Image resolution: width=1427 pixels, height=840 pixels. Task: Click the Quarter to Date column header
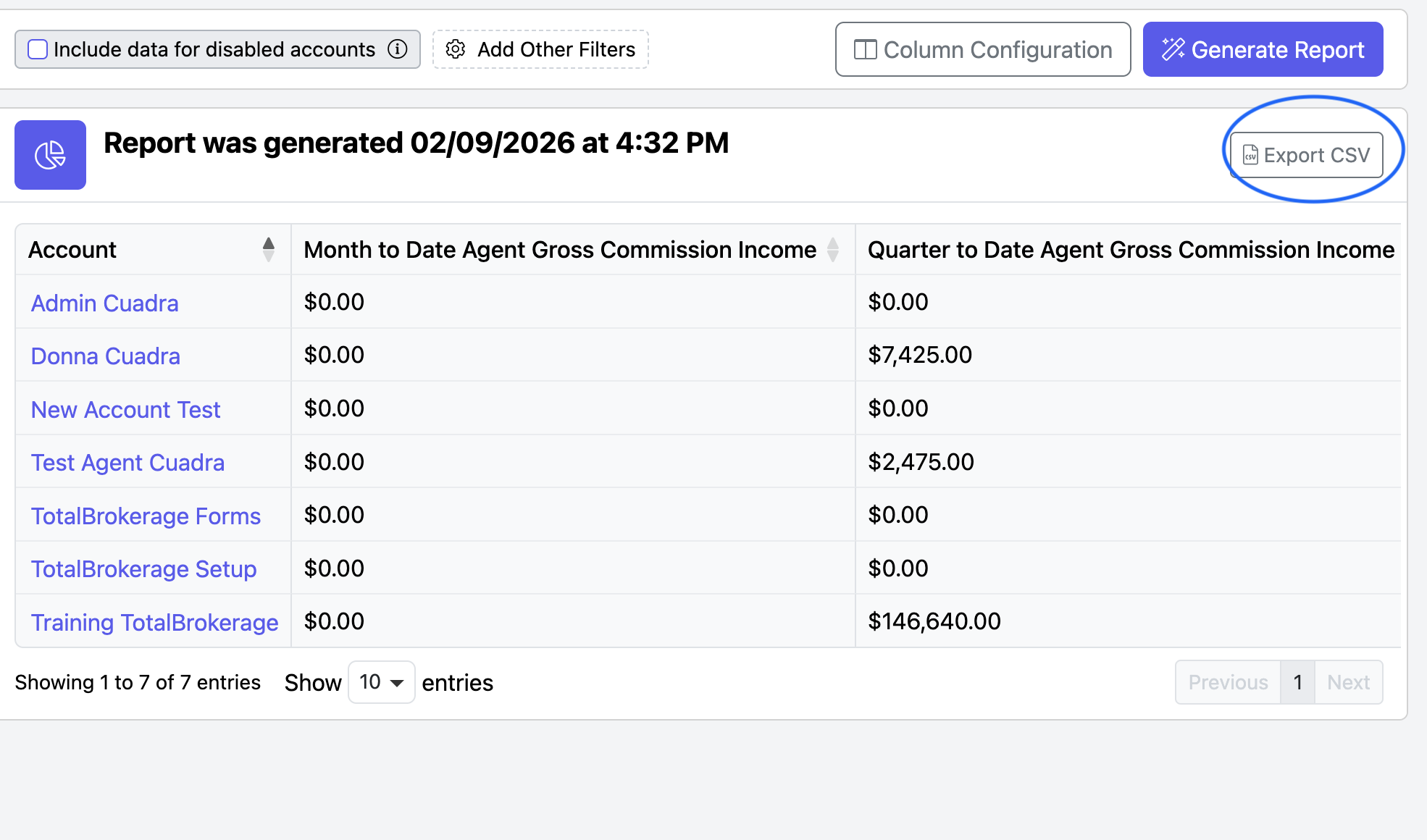pos(1130,249)
